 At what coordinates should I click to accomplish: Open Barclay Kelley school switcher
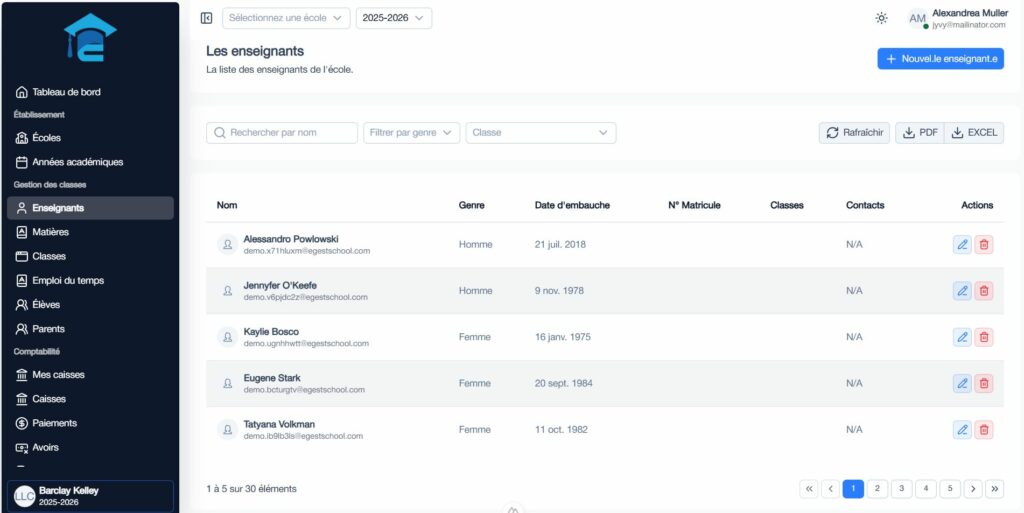90,496
